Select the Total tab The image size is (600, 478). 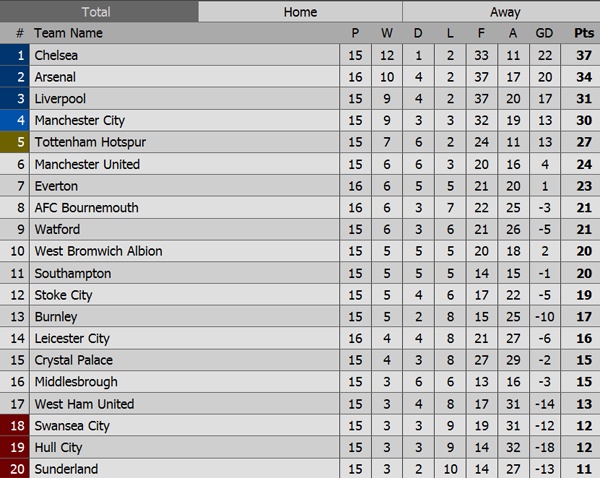(96, 12)
